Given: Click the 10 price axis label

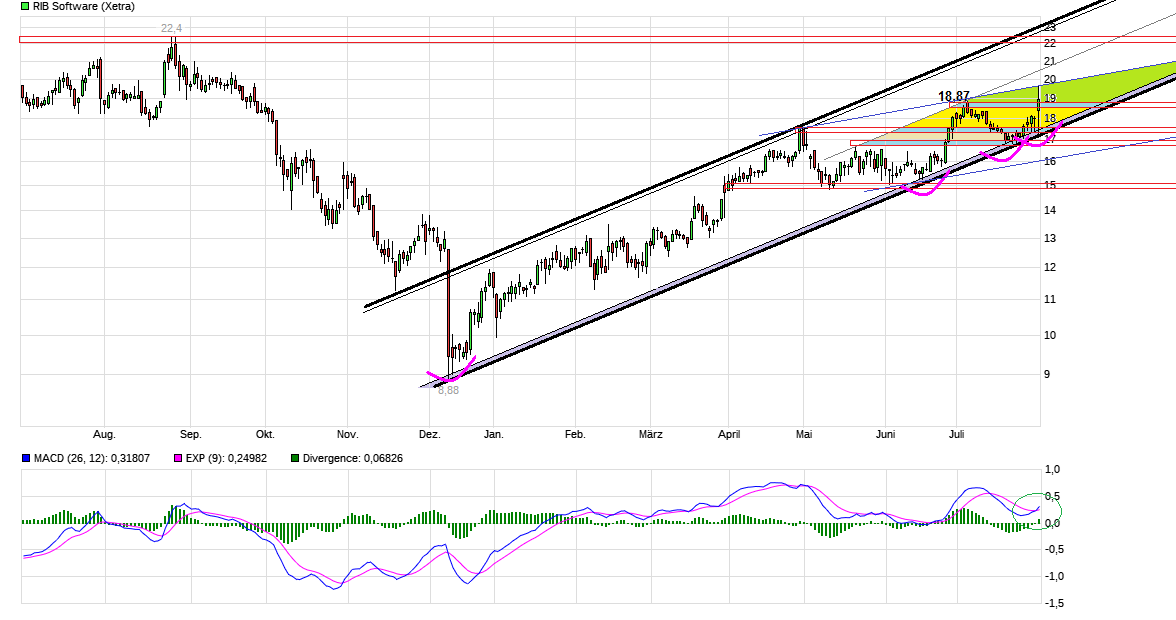Looking at the screenshot, I should [x=1050, y=335].
